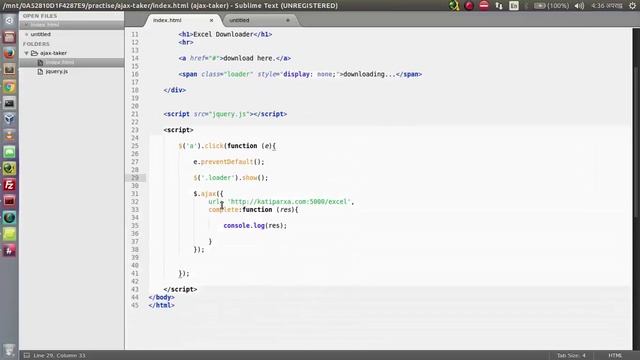Click the Line 29, Column 33 status text
640x360 pixels.
59,356
